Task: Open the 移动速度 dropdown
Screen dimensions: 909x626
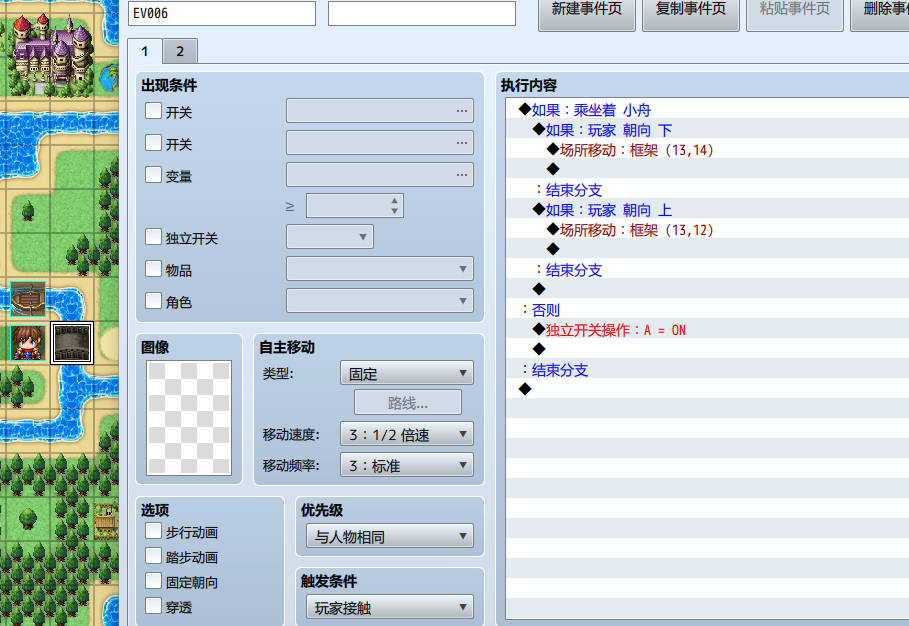Action: click(x=407, y=434)
